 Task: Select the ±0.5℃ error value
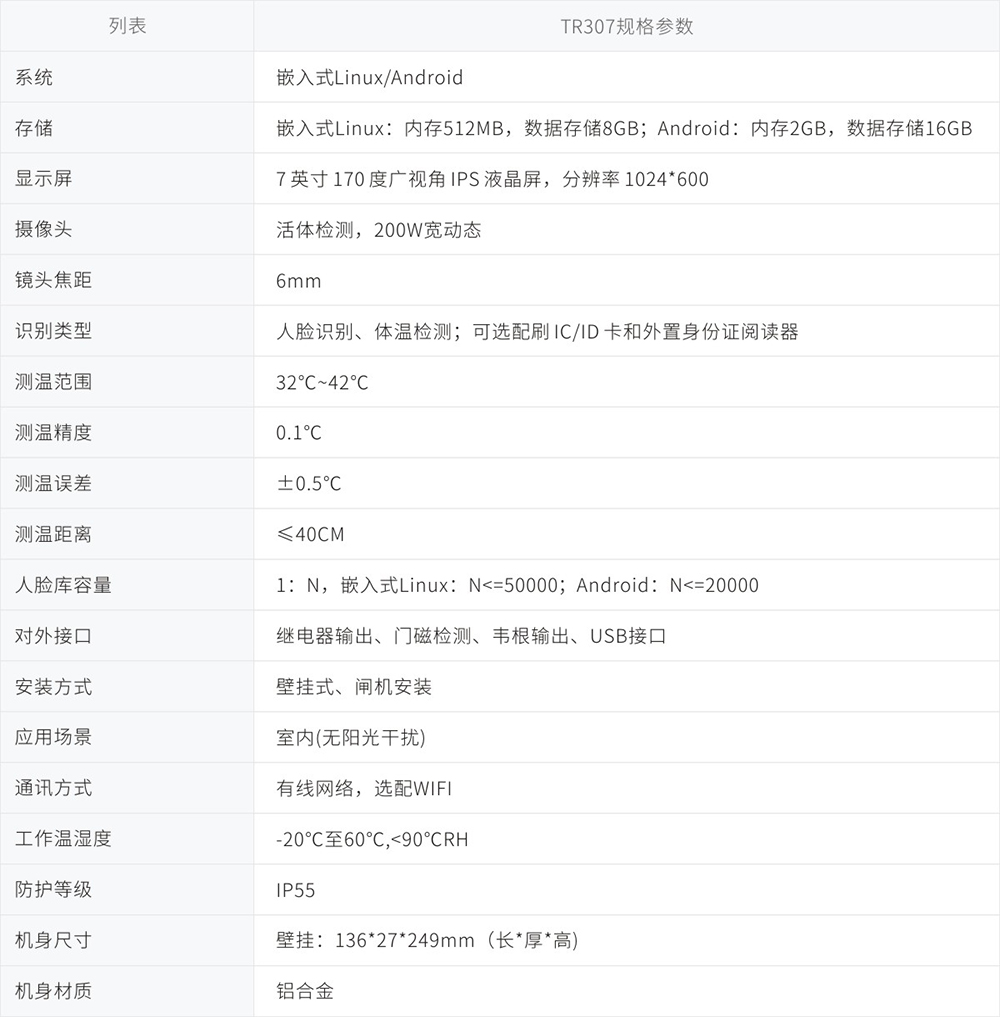click(309, 484)
